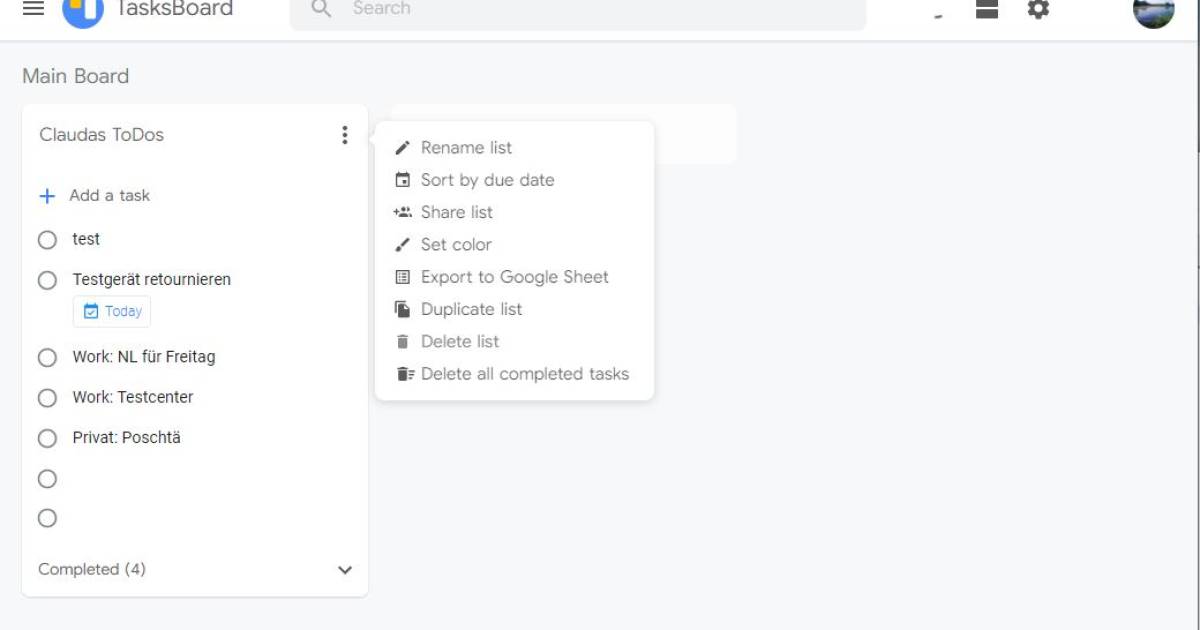Open the settings gear icon
This screenshot has width=1200, height=630.
coord(1038,10)
